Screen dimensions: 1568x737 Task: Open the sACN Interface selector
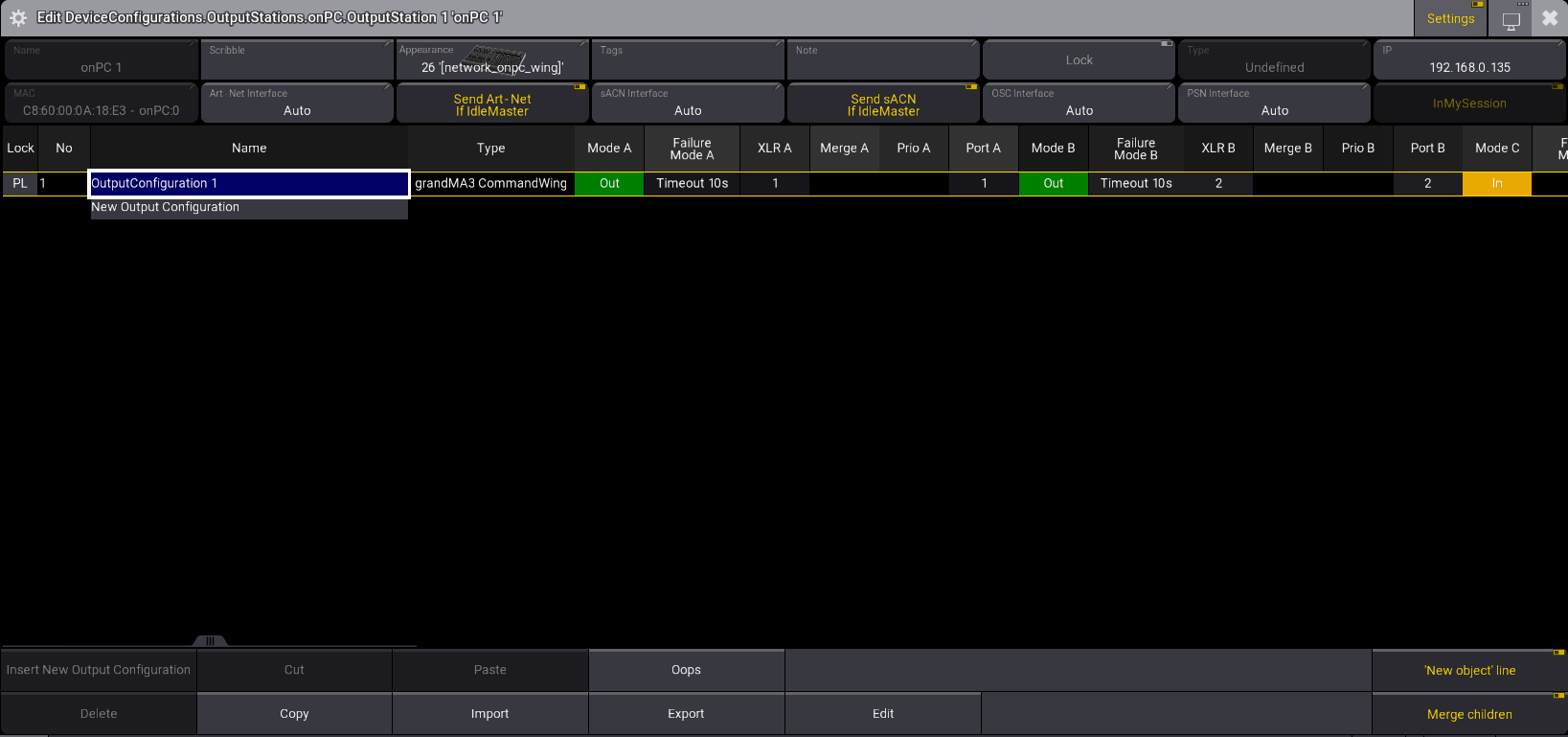688,104
